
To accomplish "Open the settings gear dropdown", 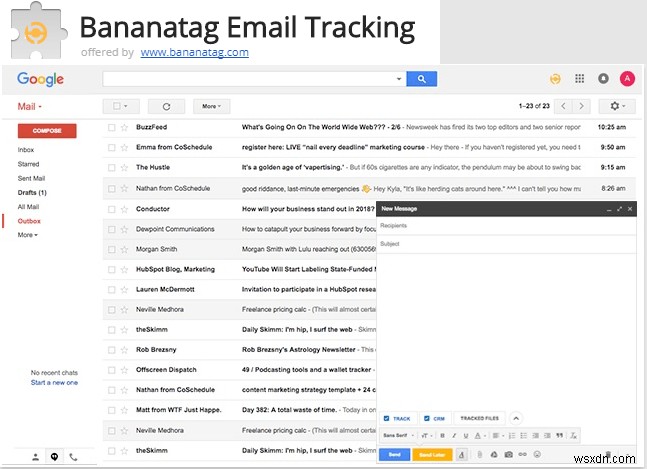I will pyautogui.click(x=618, y=106).
